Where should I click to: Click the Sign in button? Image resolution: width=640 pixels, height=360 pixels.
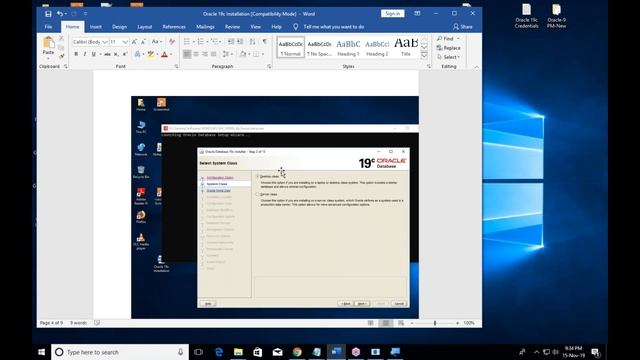click(x=392, y=13)
